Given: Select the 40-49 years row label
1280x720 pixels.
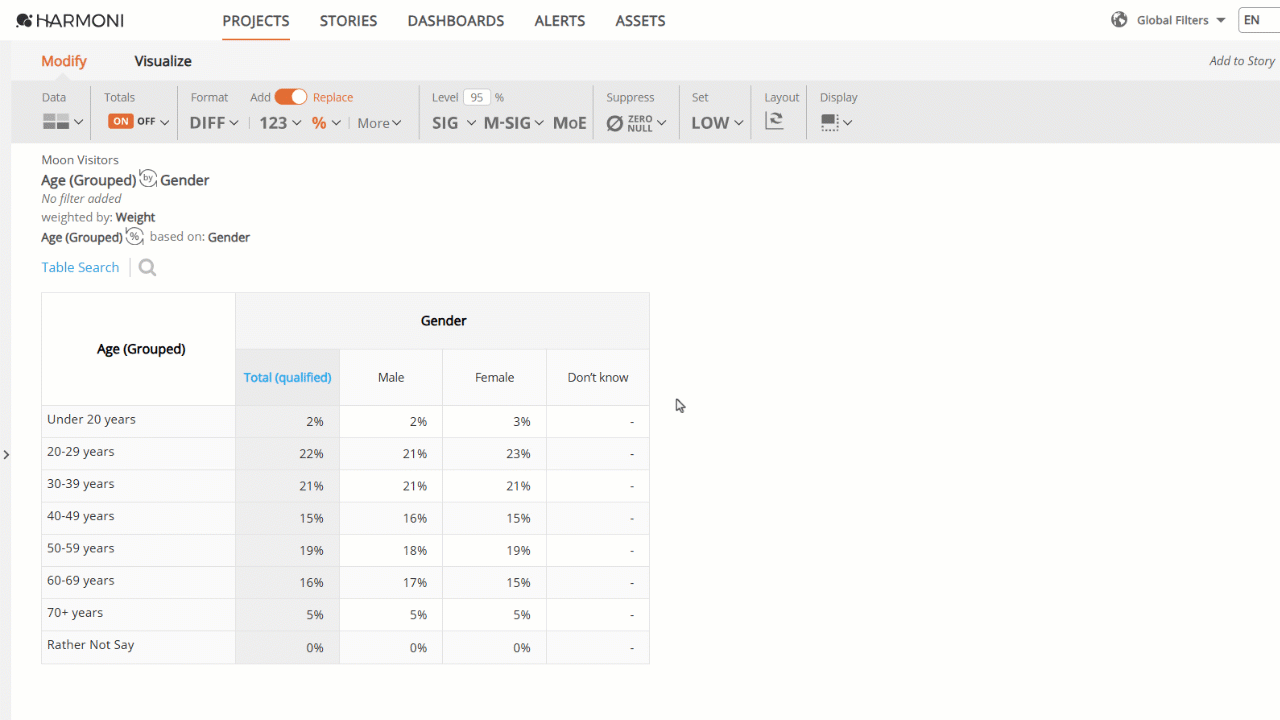Looking at the screenshot, I should (x=81, y=516).
